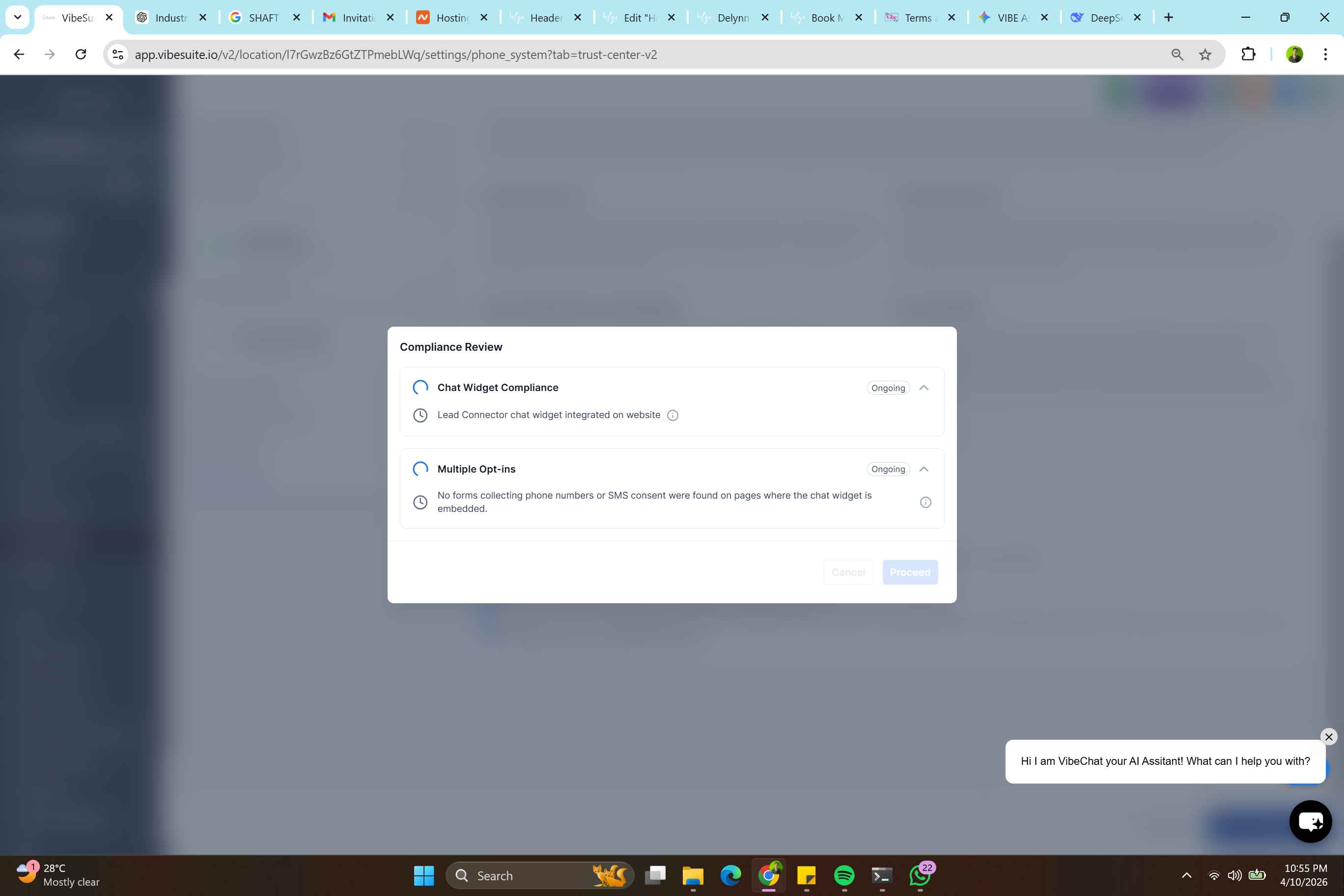
Task: Click the spinner icon of Chat Widget Compliance
Action: click(x=420, y=388)
